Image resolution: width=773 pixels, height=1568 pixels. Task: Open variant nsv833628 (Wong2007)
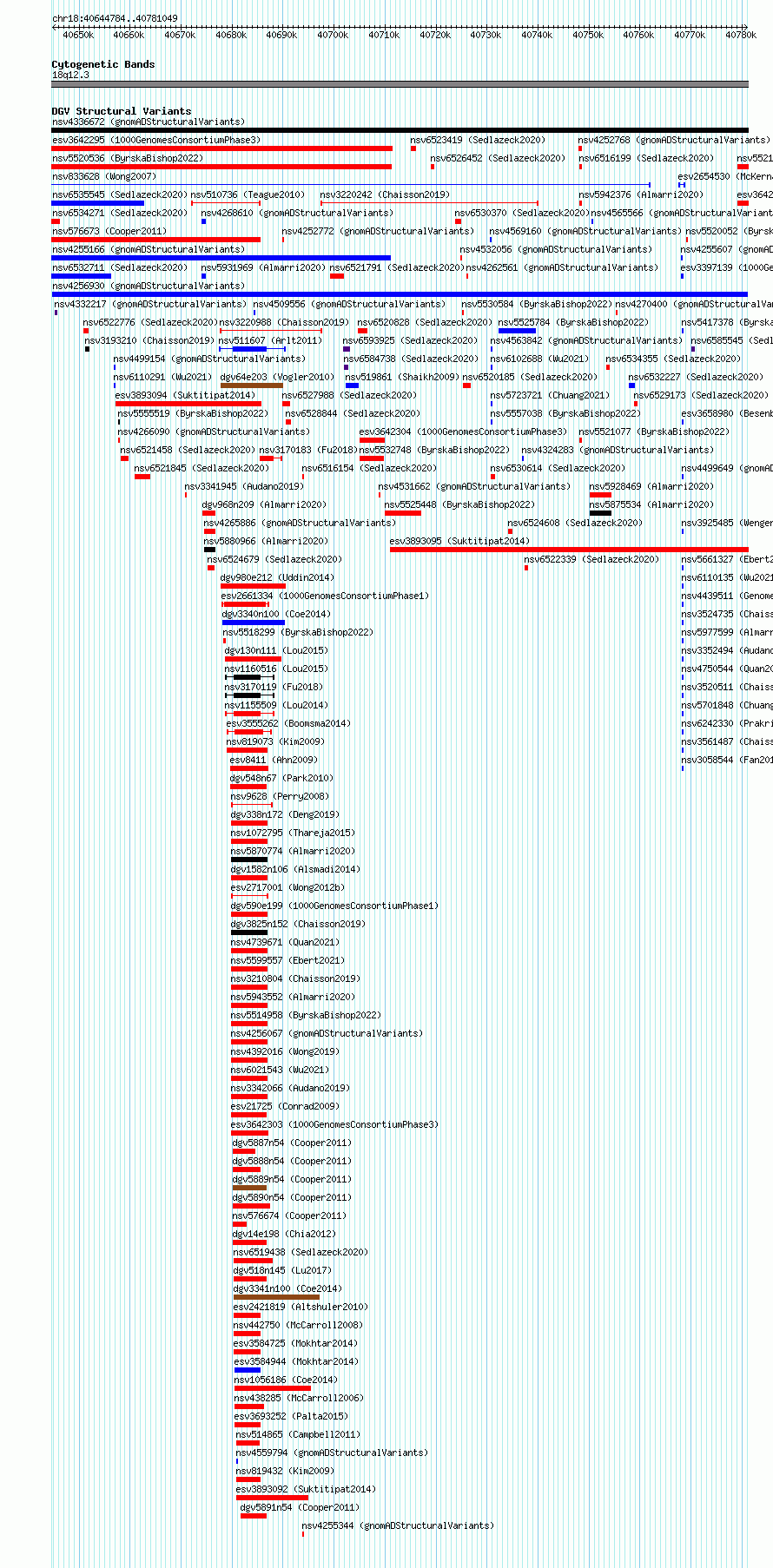click(x=104, y=176)
